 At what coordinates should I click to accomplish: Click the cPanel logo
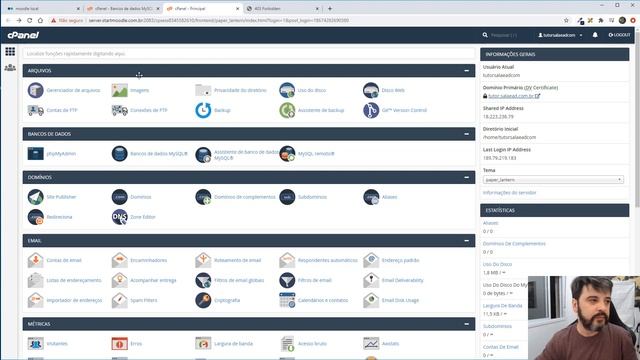click(x=23, y=36)
